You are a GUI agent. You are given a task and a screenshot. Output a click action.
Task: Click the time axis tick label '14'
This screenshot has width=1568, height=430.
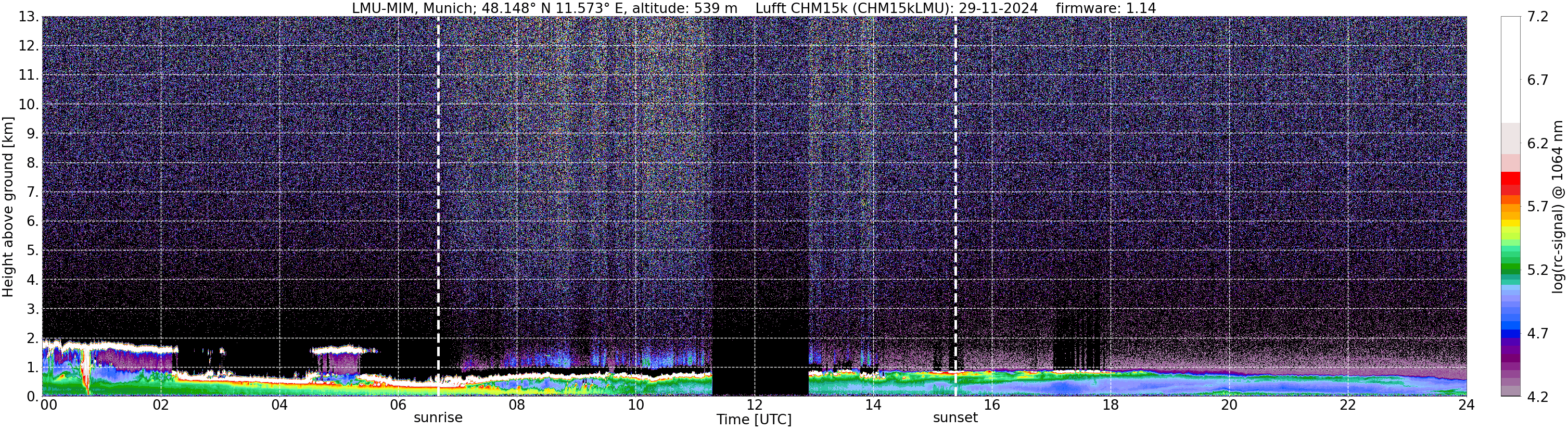(873, 406)
